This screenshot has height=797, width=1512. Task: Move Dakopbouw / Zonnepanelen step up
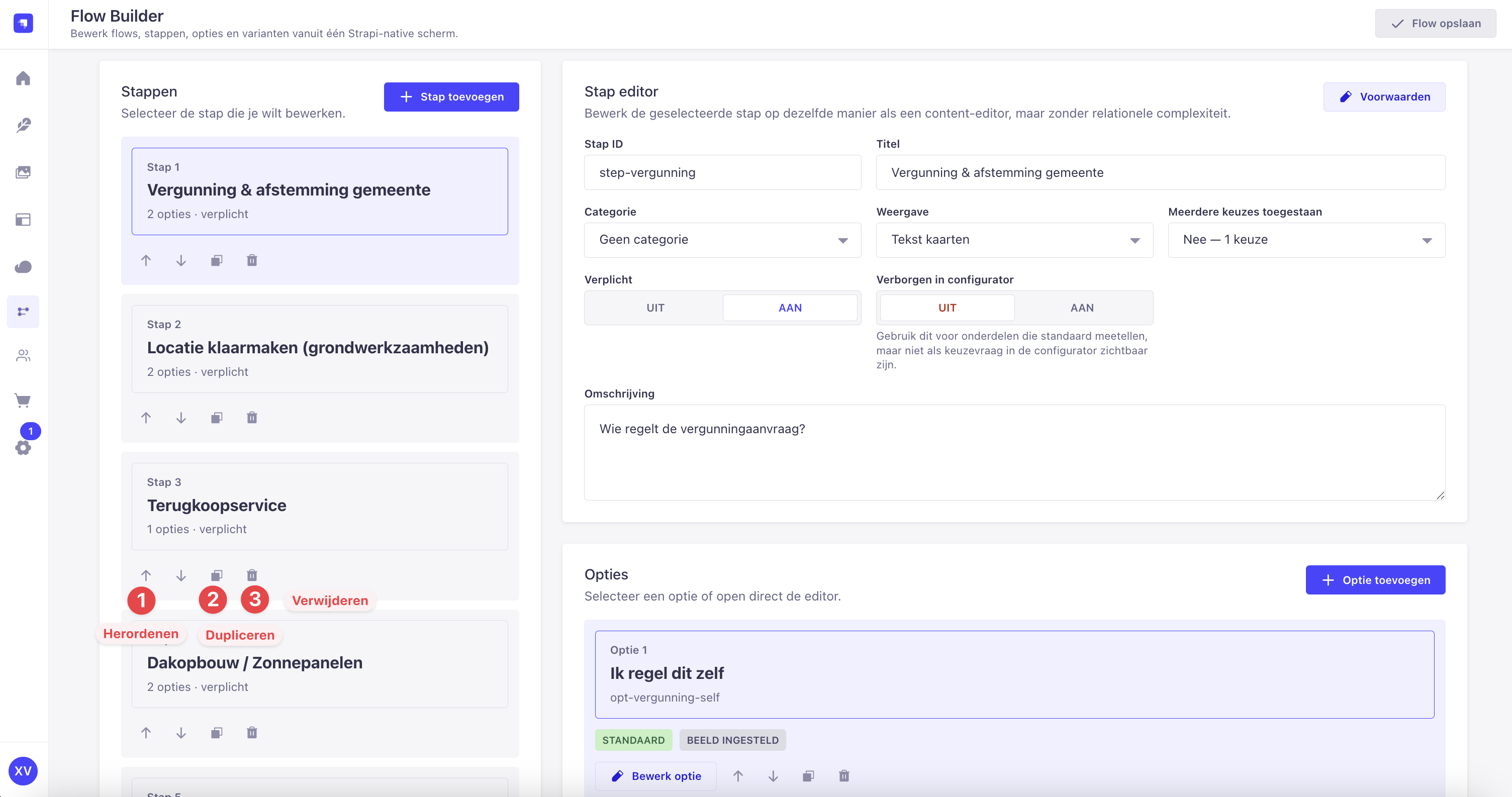pyautogui.click(x=146, y=733)
